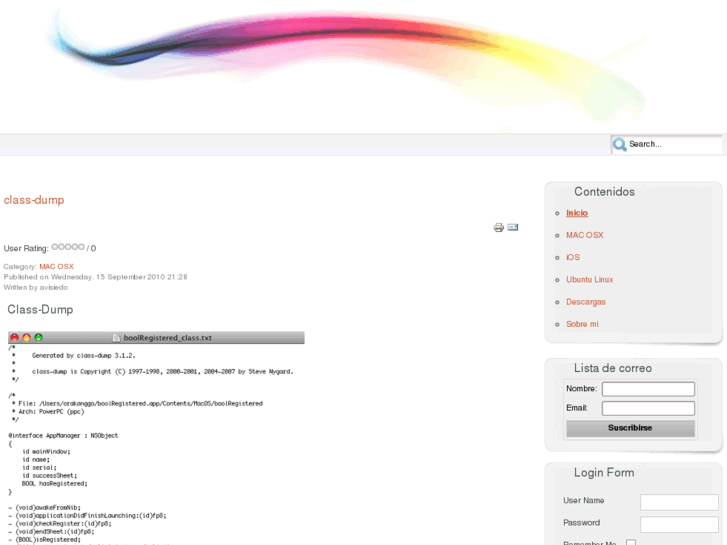Open the MAC OSX category link

click(x=57, y=266)
